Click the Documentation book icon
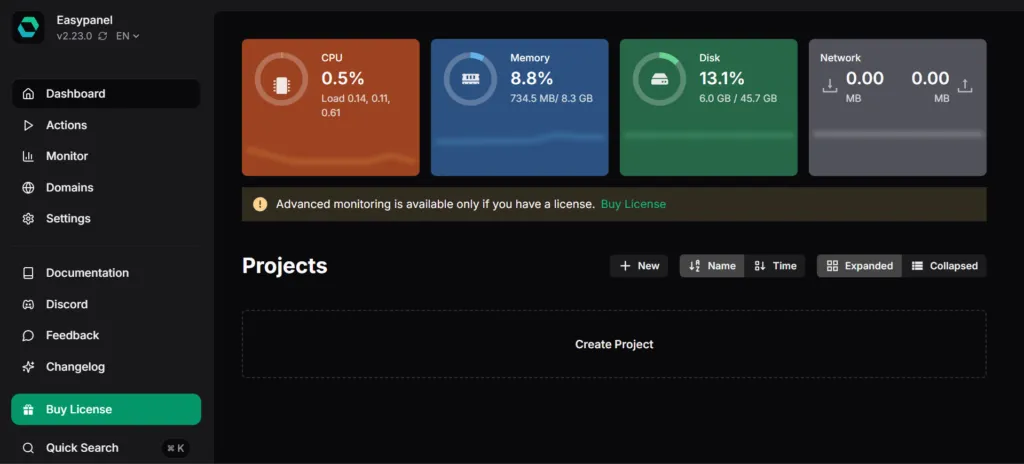The image size is (1024, 464). 28,273
